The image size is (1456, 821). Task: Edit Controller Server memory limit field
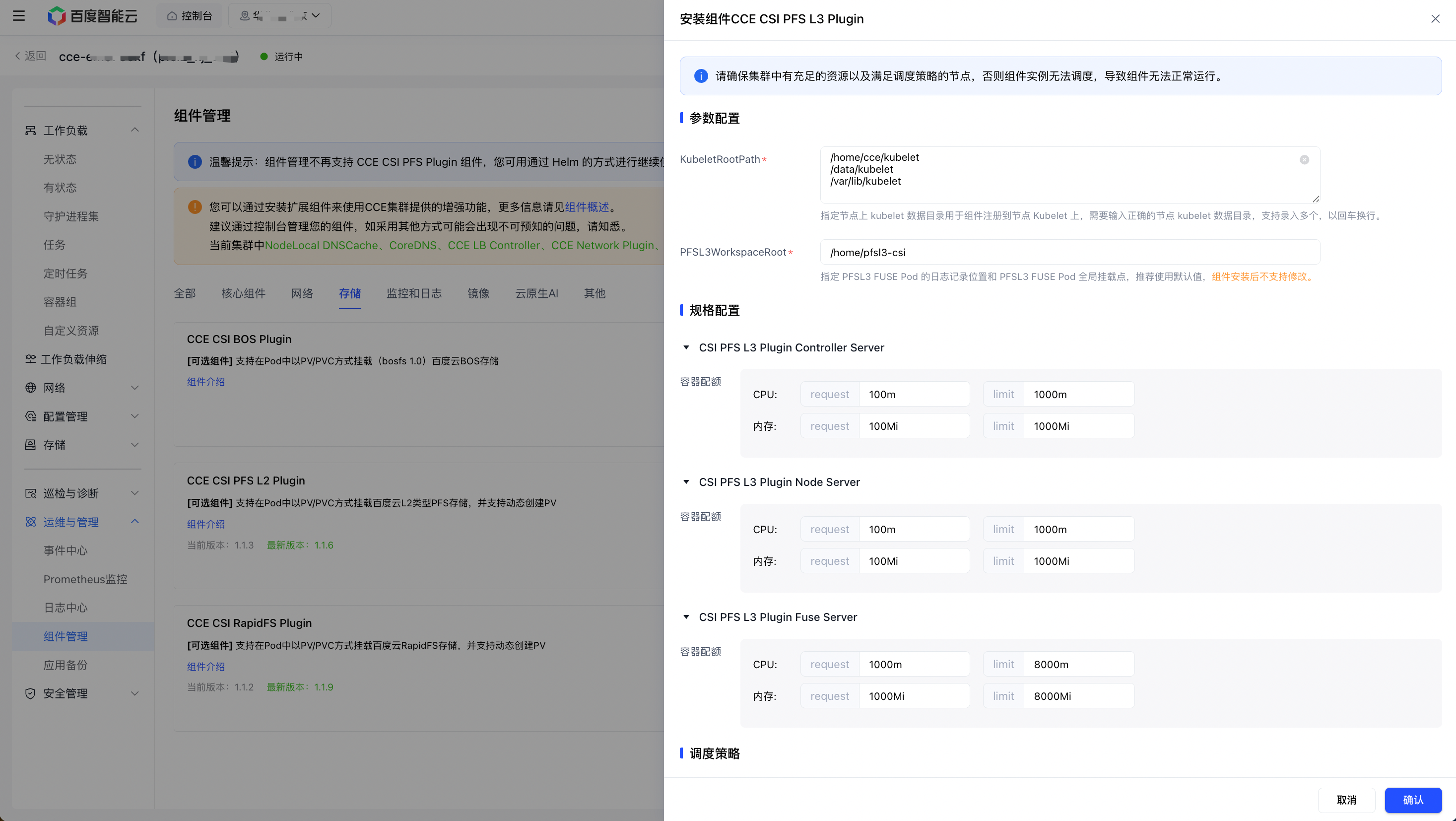[1078, 426]
